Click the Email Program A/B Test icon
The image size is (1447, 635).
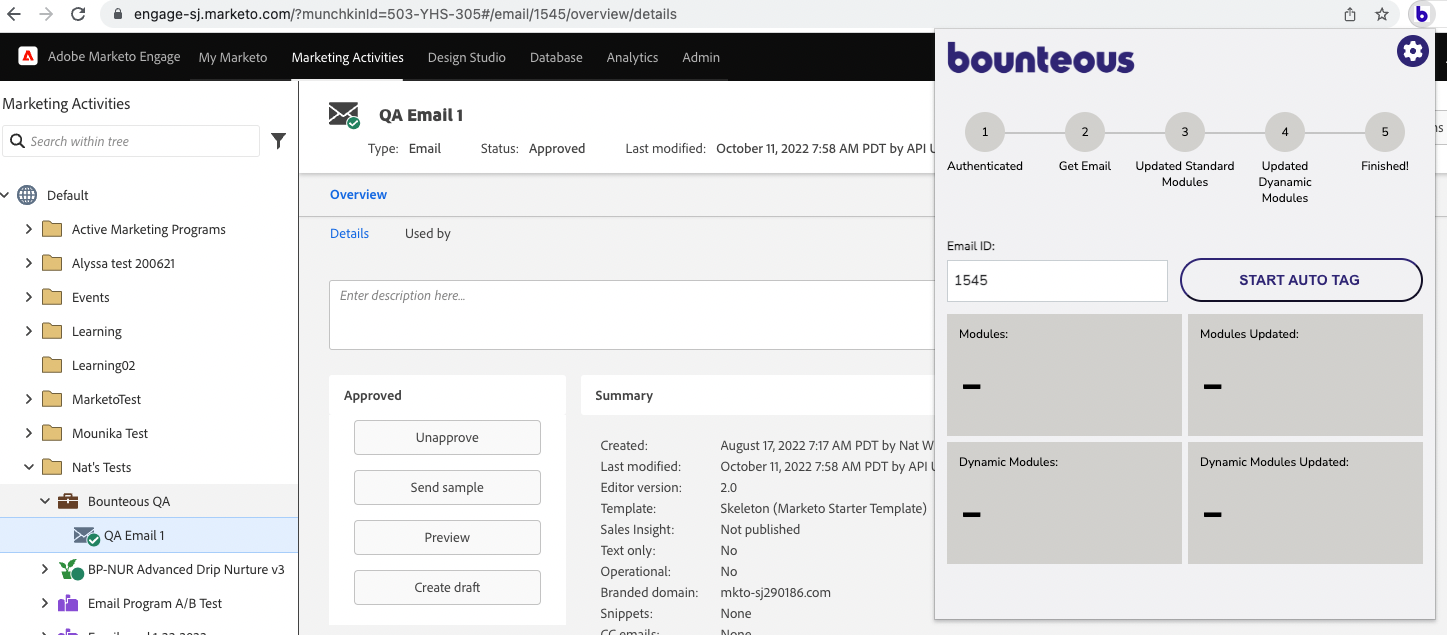(68, 603)
